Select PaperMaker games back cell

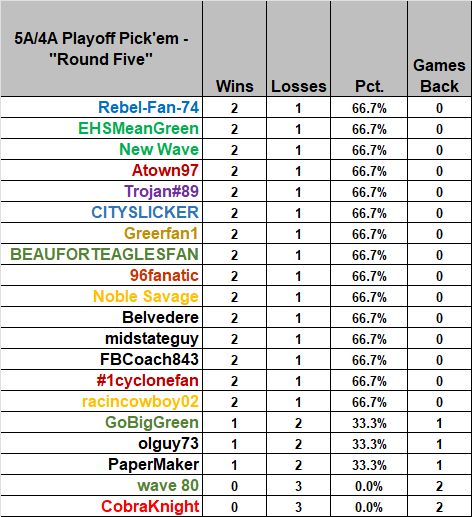439,464
